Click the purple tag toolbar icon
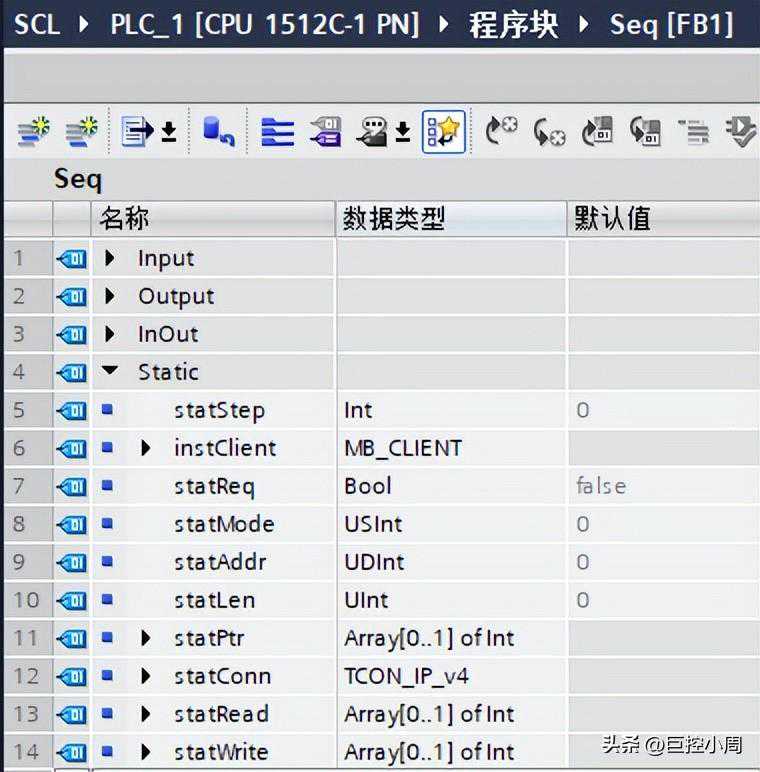This screenshot has width=760, height=772. tap(325, 131)
